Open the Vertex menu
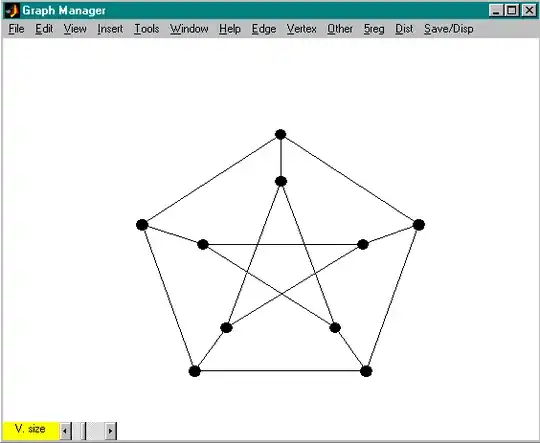Screen dimensions: 540x443 pyautogui.click(x=302, y=29)
